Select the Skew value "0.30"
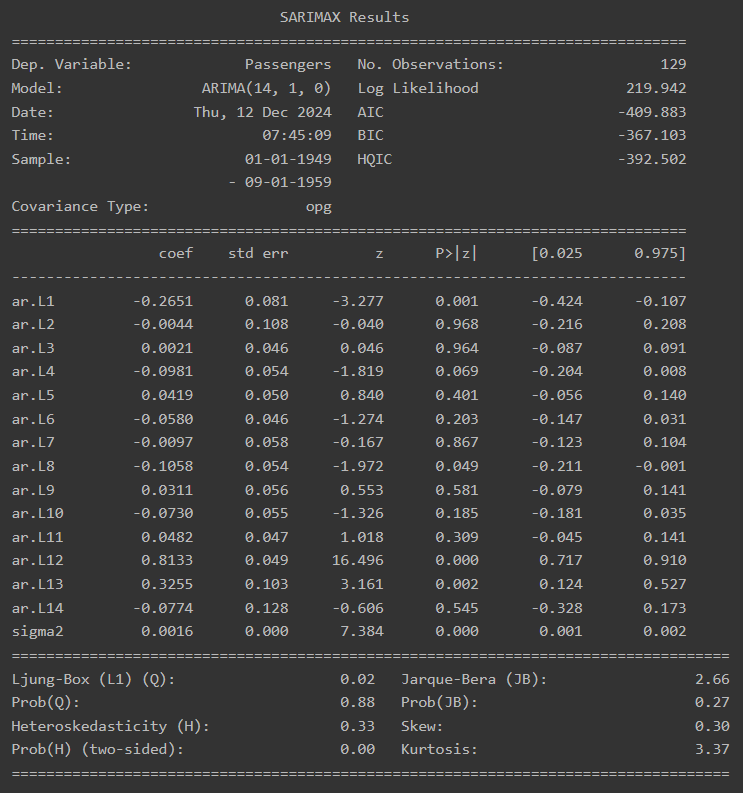Image resolution: width=743 pixels, height=793 pixels. (x=712, y=727)
